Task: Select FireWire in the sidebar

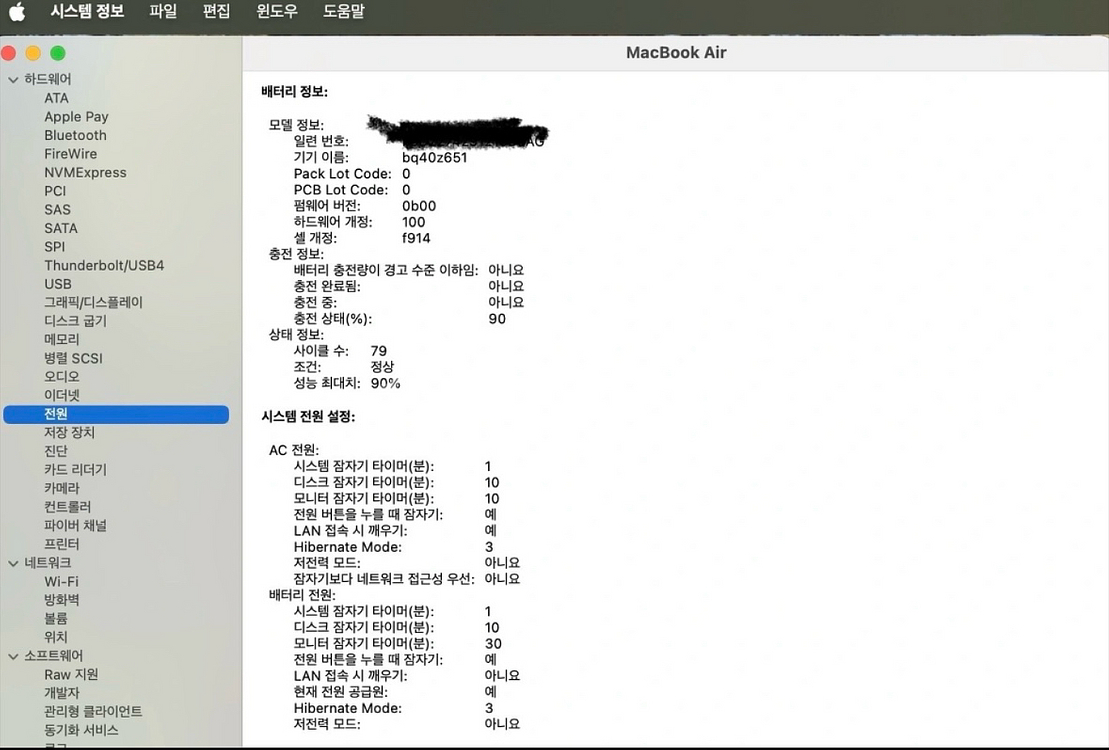Action: (x=71, y=154)
